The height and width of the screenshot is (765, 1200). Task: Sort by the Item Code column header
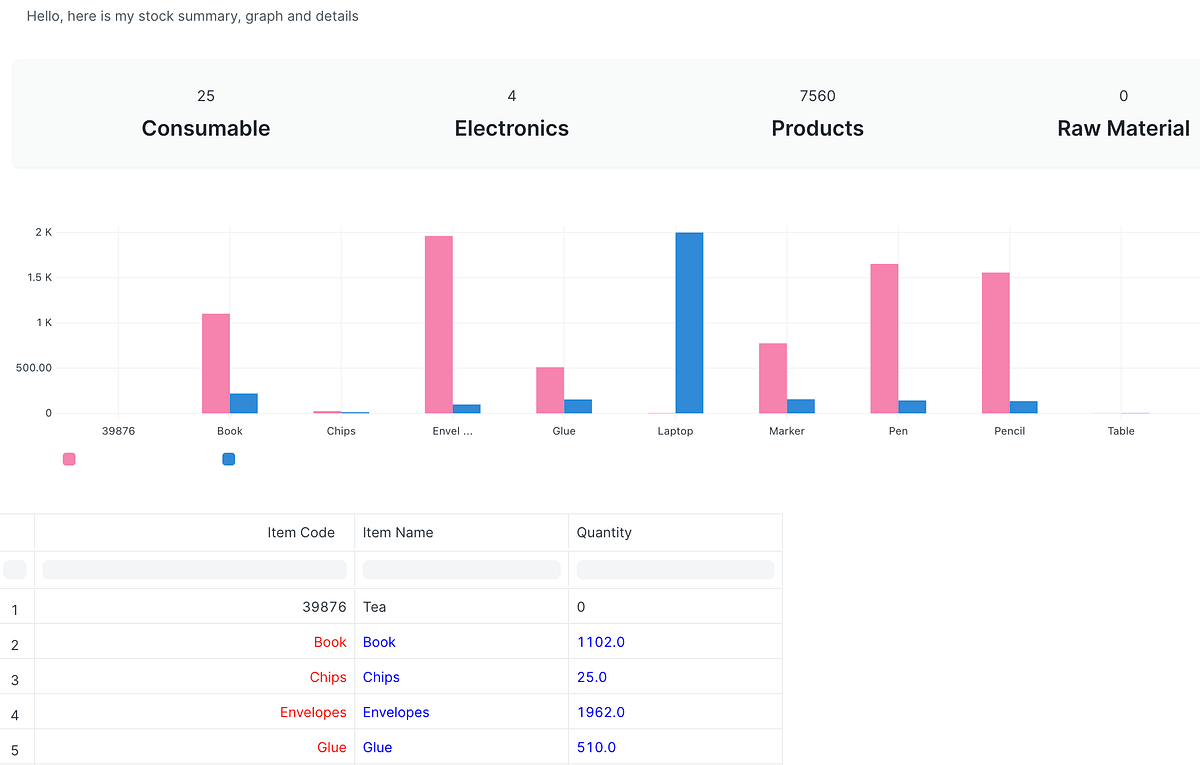tap(301, 532)
